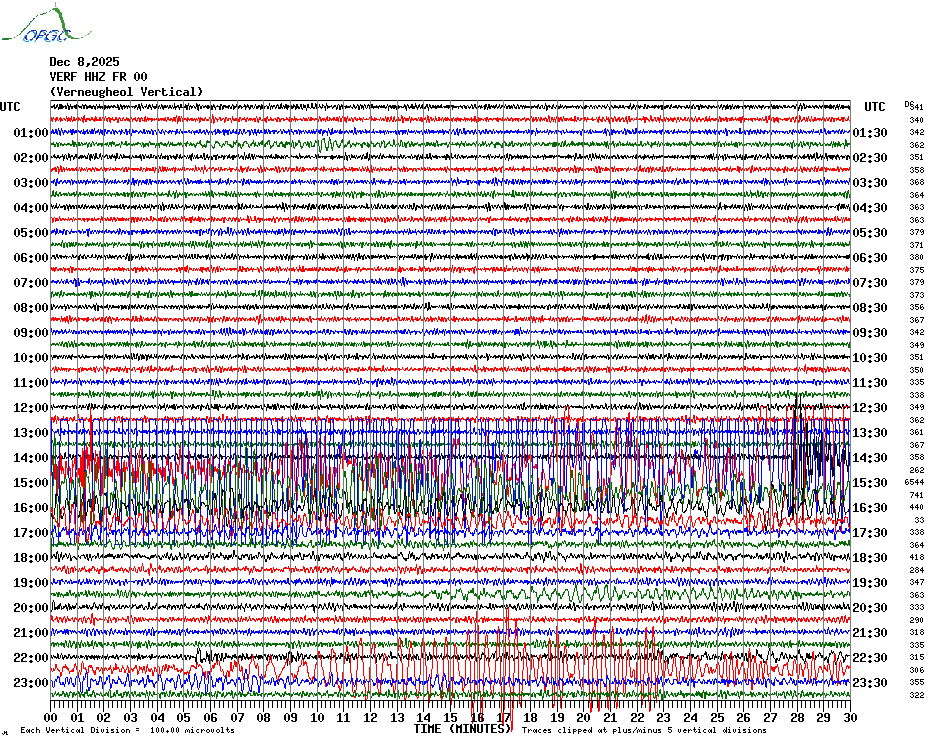Click the Each Vertical Division scale note

127,730
